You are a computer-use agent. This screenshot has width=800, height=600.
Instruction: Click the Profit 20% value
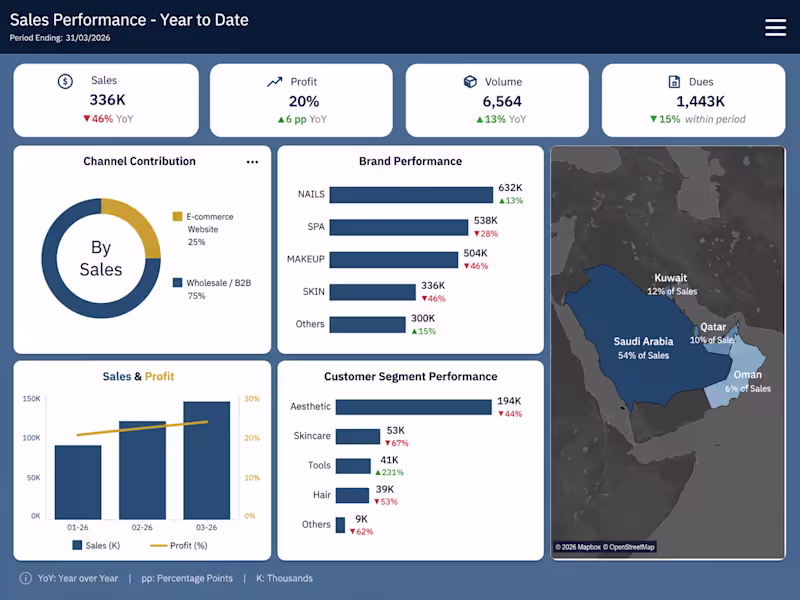pos(304,102)
